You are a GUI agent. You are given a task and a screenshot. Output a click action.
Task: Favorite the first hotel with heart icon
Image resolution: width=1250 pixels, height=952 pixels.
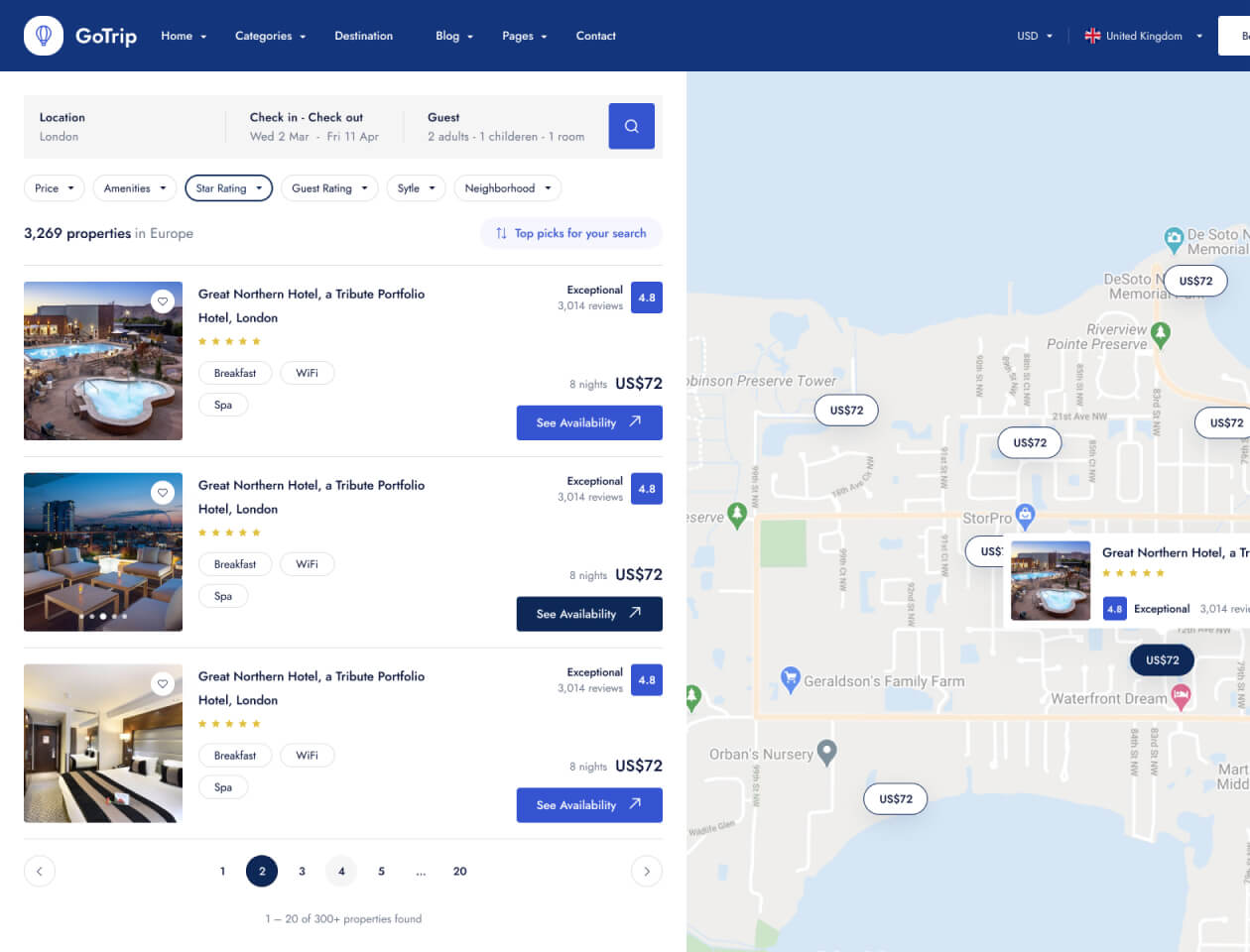click(163, 300)
